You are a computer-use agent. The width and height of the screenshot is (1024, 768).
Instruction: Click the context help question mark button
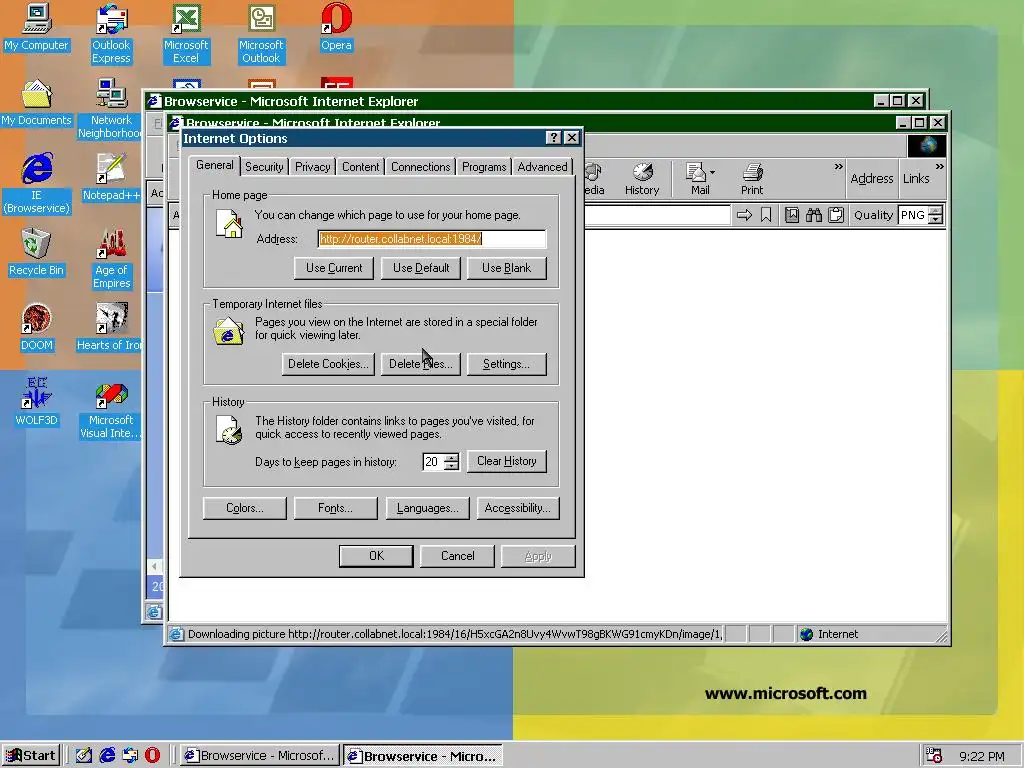[x=554, y=137]
